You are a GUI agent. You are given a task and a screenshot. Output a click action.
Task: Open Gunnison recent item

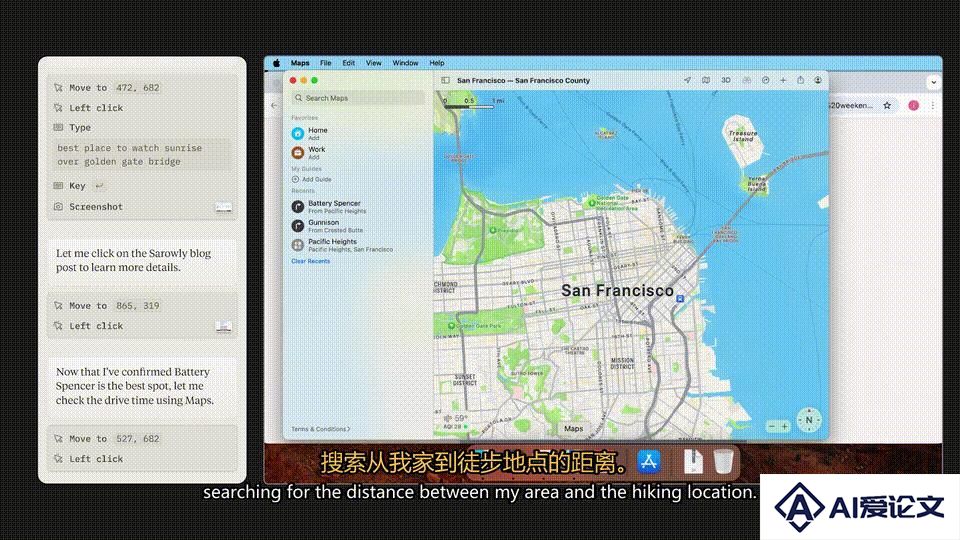(327, 226)
